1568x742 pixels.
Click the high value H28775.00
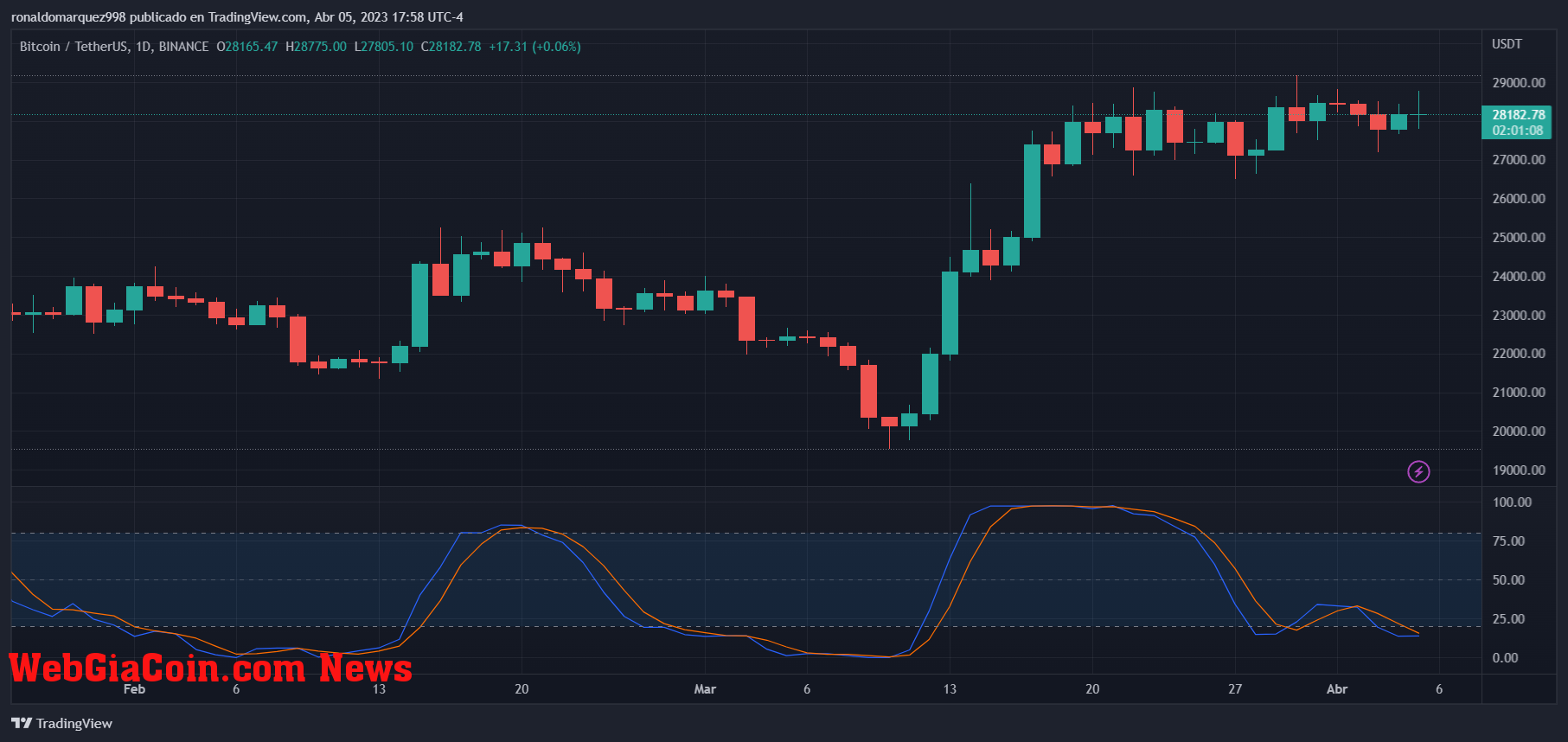[316, 47]
